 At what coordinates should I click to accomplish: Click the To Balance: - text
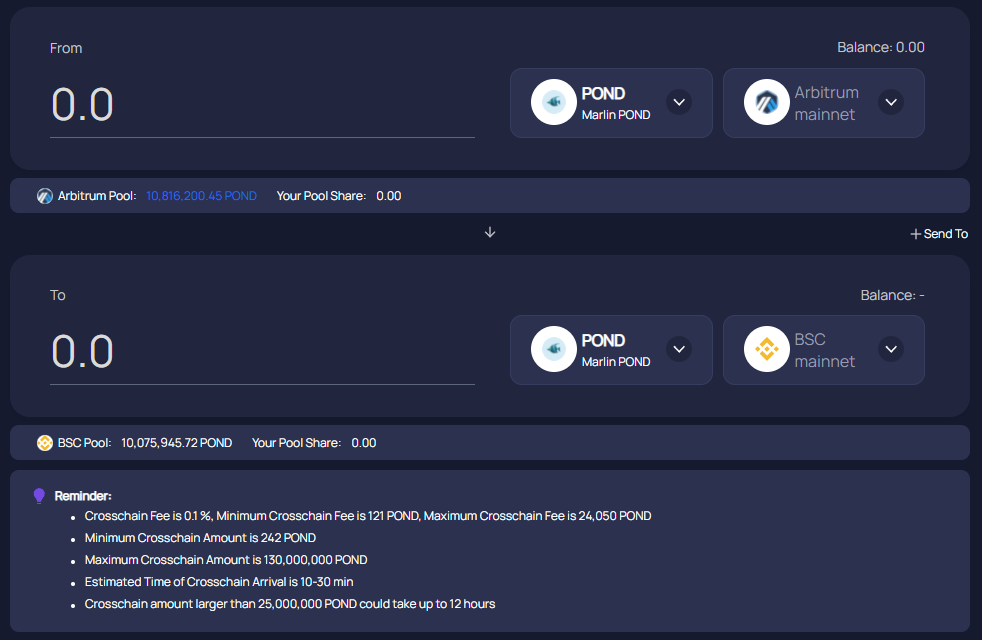(892, 295)
